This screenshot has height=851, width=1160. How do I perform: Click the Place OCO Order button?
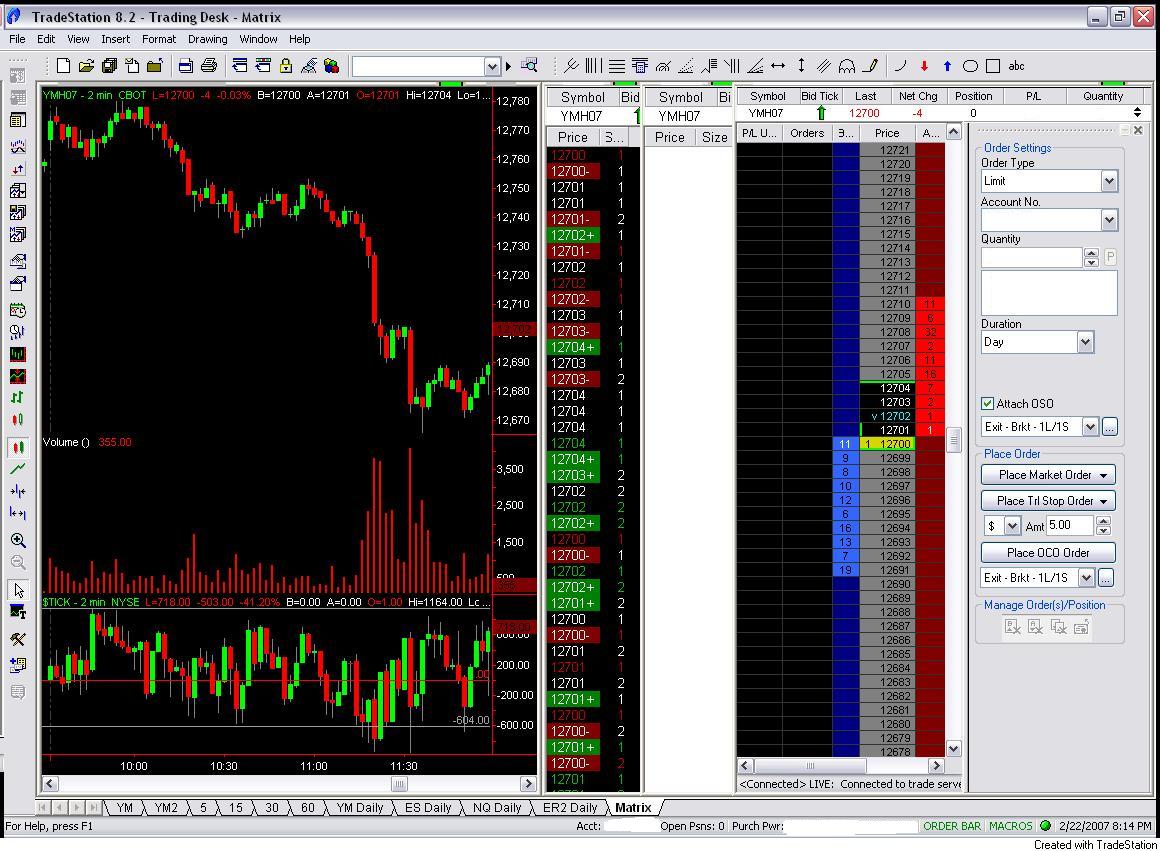coord(1048,552)
